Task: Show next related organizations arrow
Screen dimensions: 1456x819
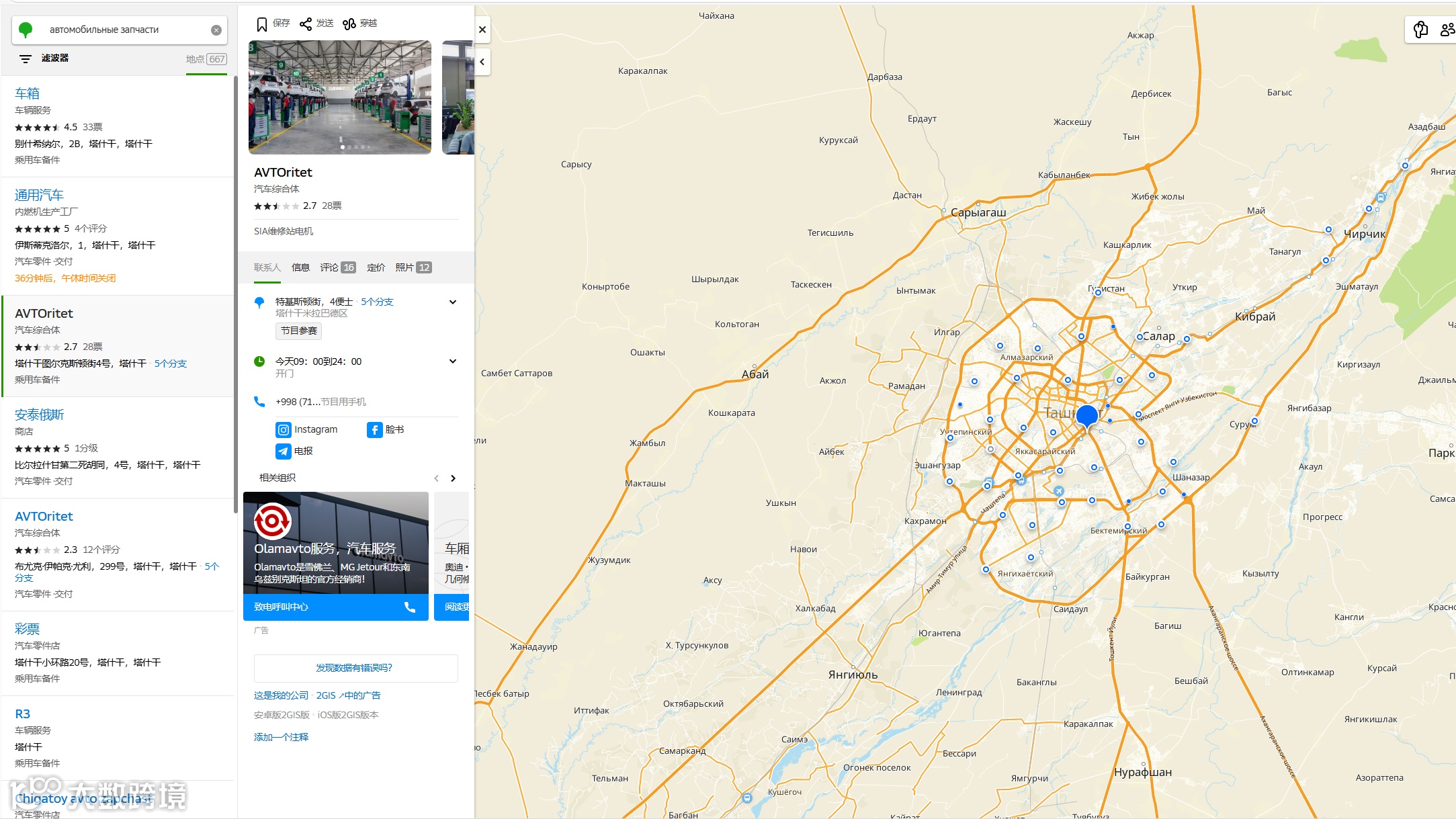Action: coord(454,478)
